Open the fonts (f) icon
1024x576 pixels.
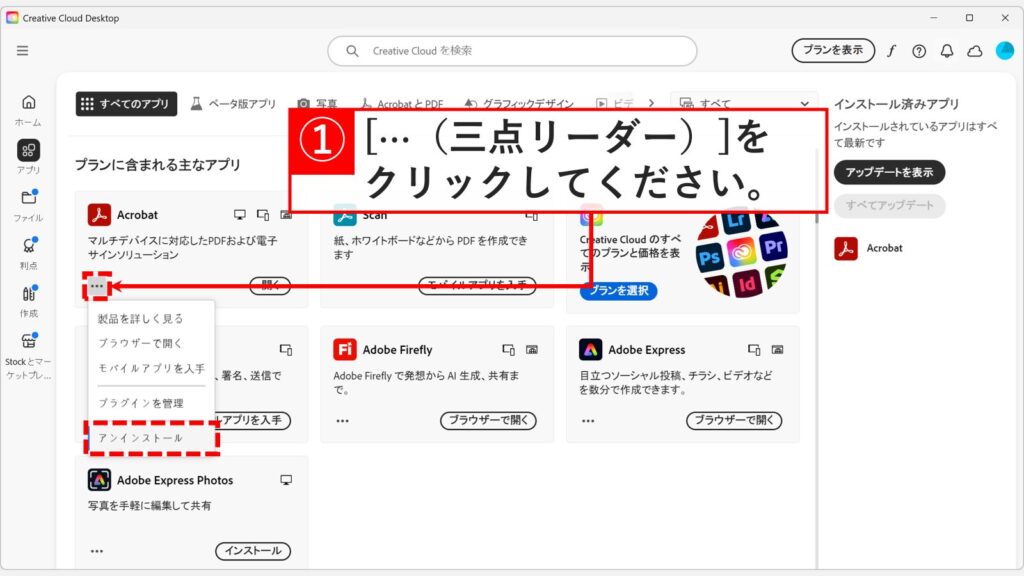(x=891, y=50)
